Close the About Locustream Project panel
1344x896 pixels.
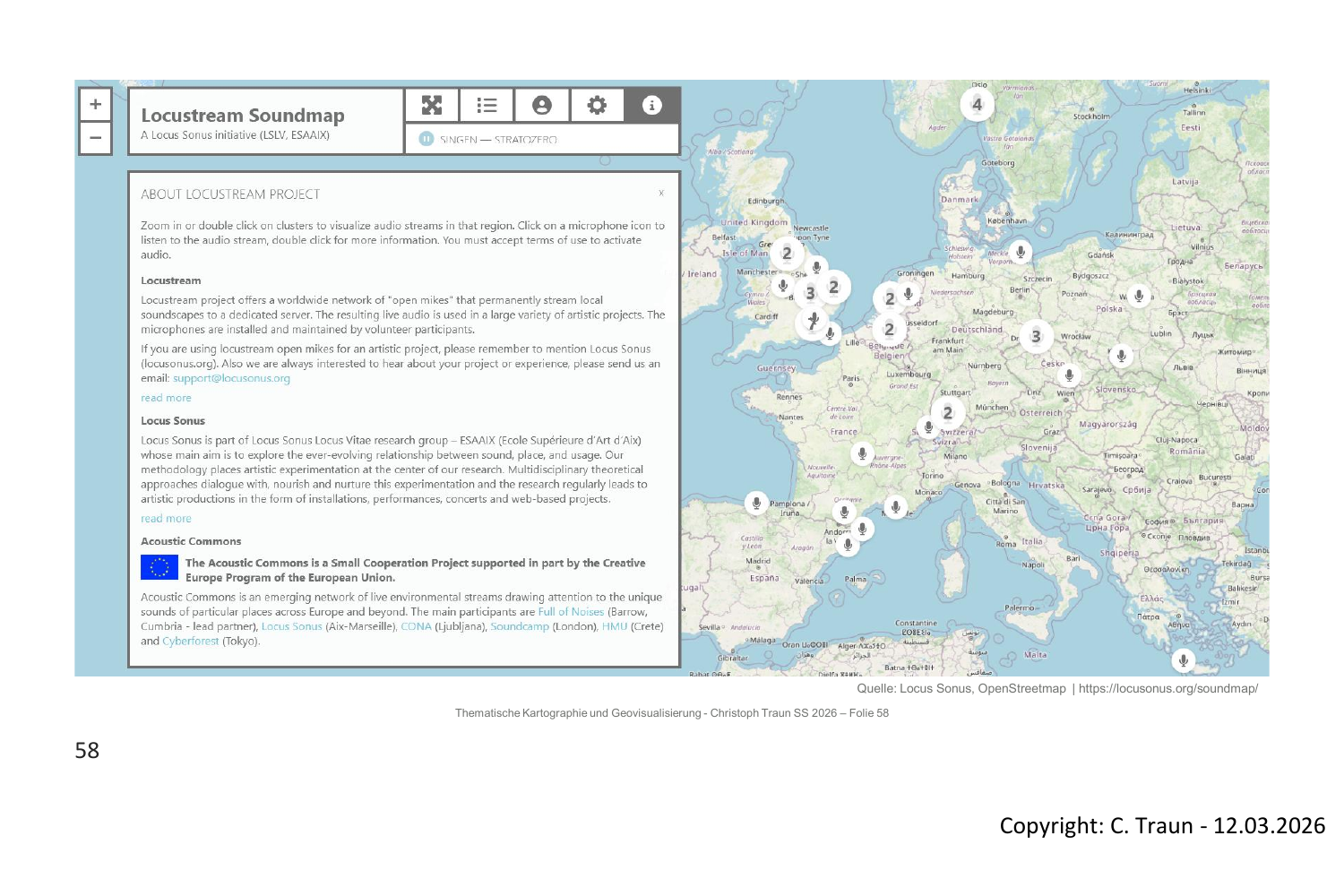point(661,194)
